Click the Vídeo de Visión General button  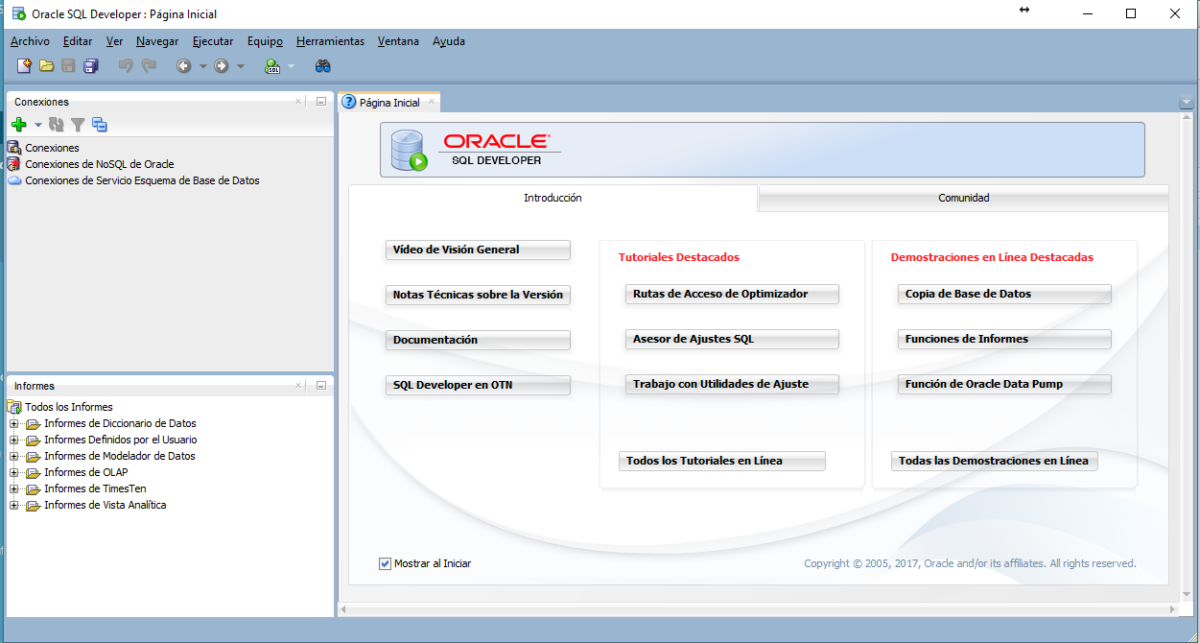(477, 250)
